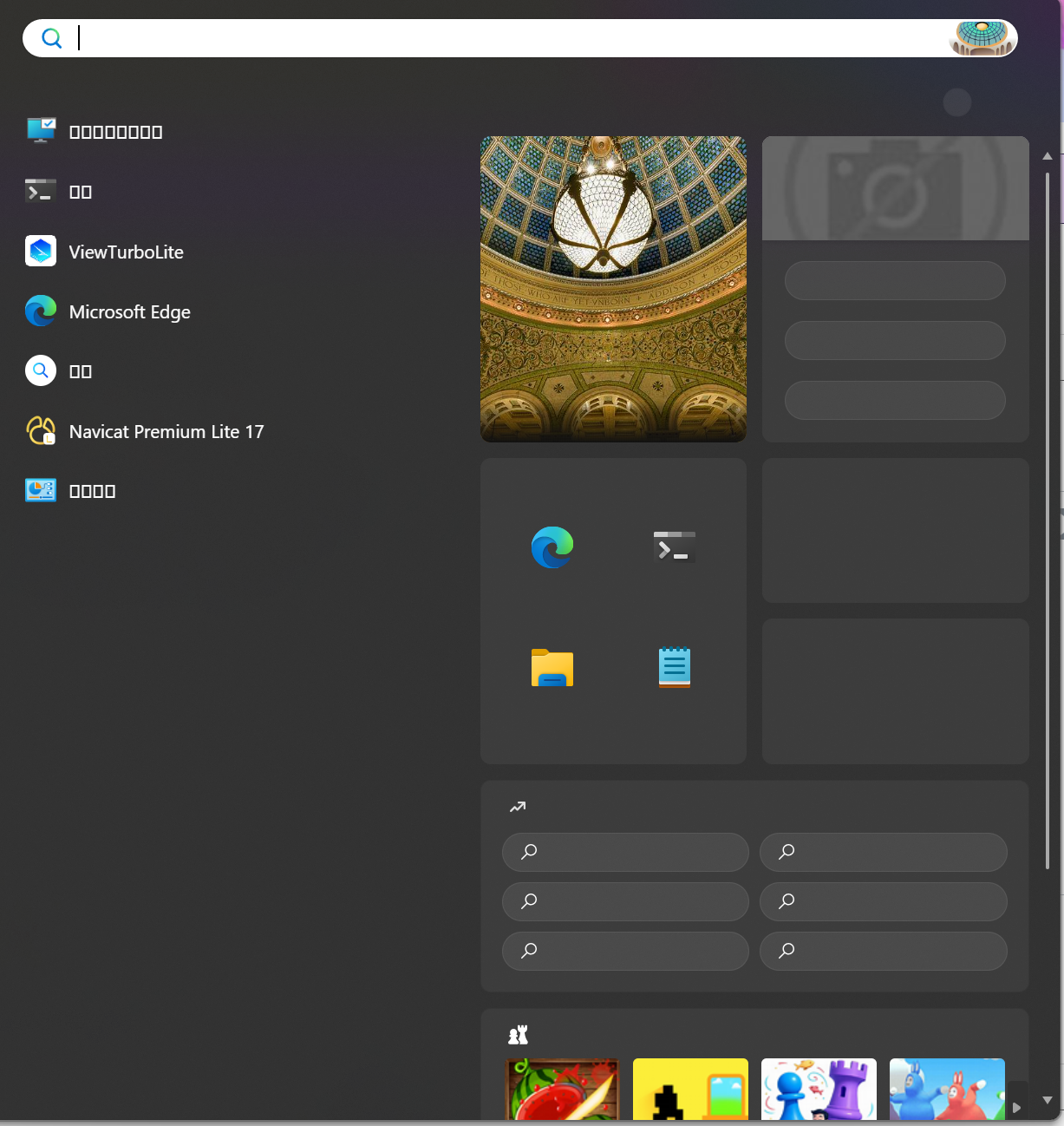Click the magnifier icon in the search bar
The width and height of the screenshot is (1064, 1126).
click(52, 38)
